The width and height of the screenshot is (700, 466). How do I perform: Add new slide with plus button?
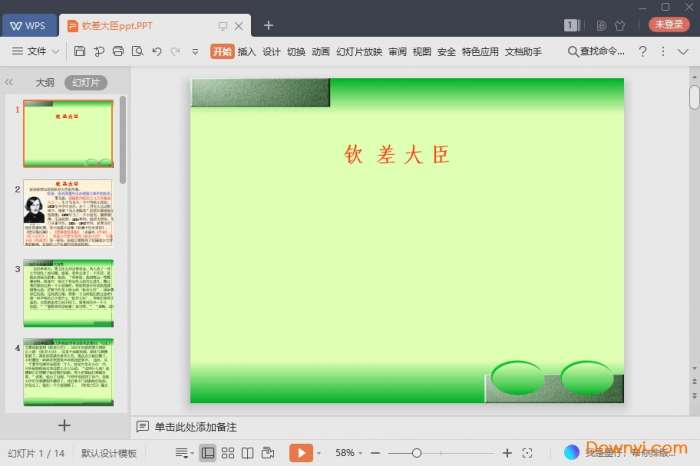tap(64, 425)
